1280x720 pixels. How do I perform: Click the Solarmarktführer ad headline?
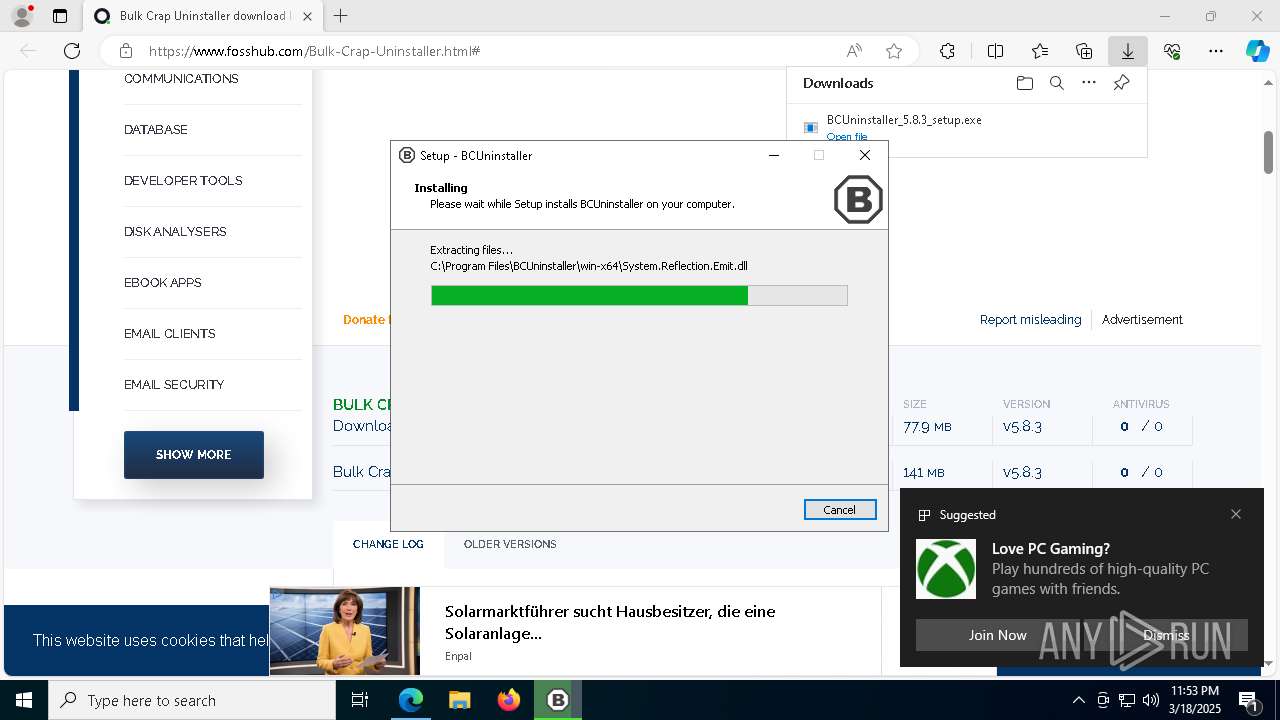(610, 622)
